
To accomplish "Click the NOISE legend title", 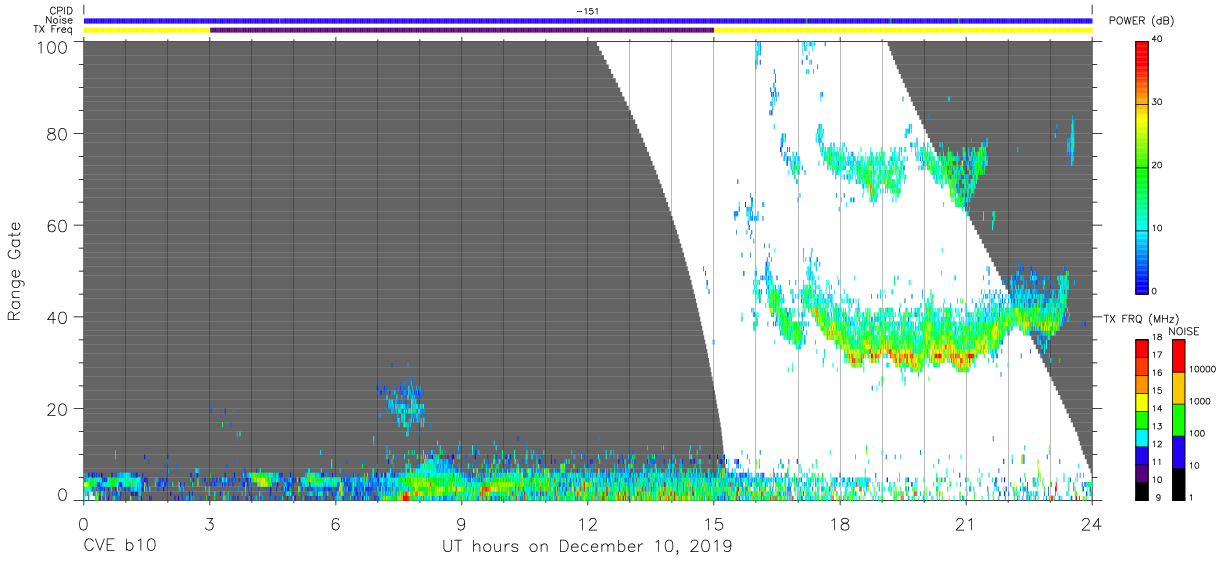I will 1185,331.
